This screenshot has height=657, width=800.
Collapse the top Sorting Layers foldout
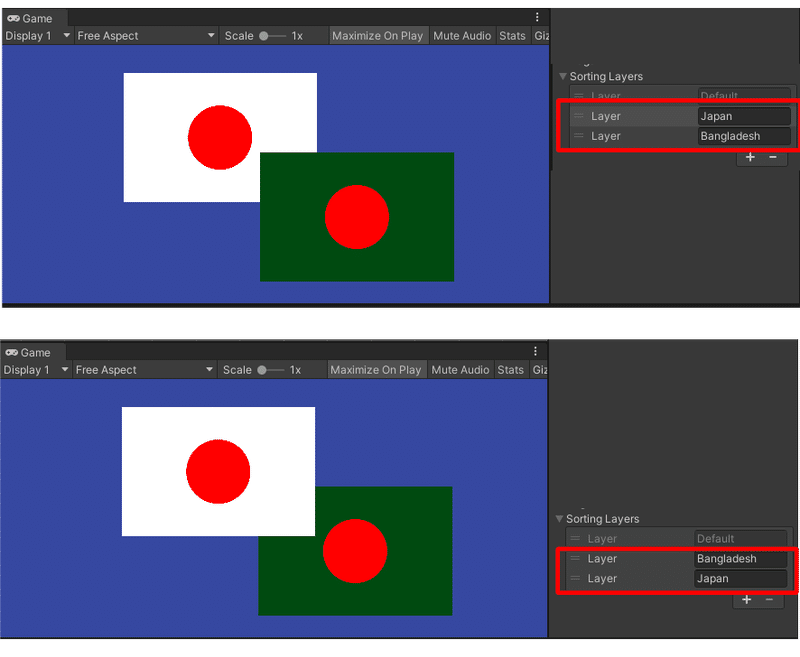563,77
